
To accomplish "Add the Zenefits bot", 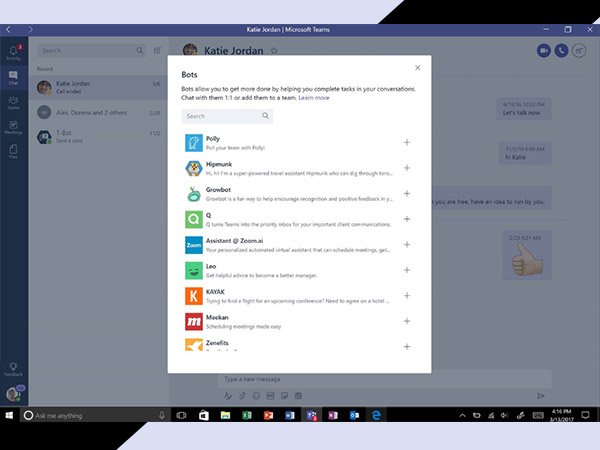I will [407, 347].
